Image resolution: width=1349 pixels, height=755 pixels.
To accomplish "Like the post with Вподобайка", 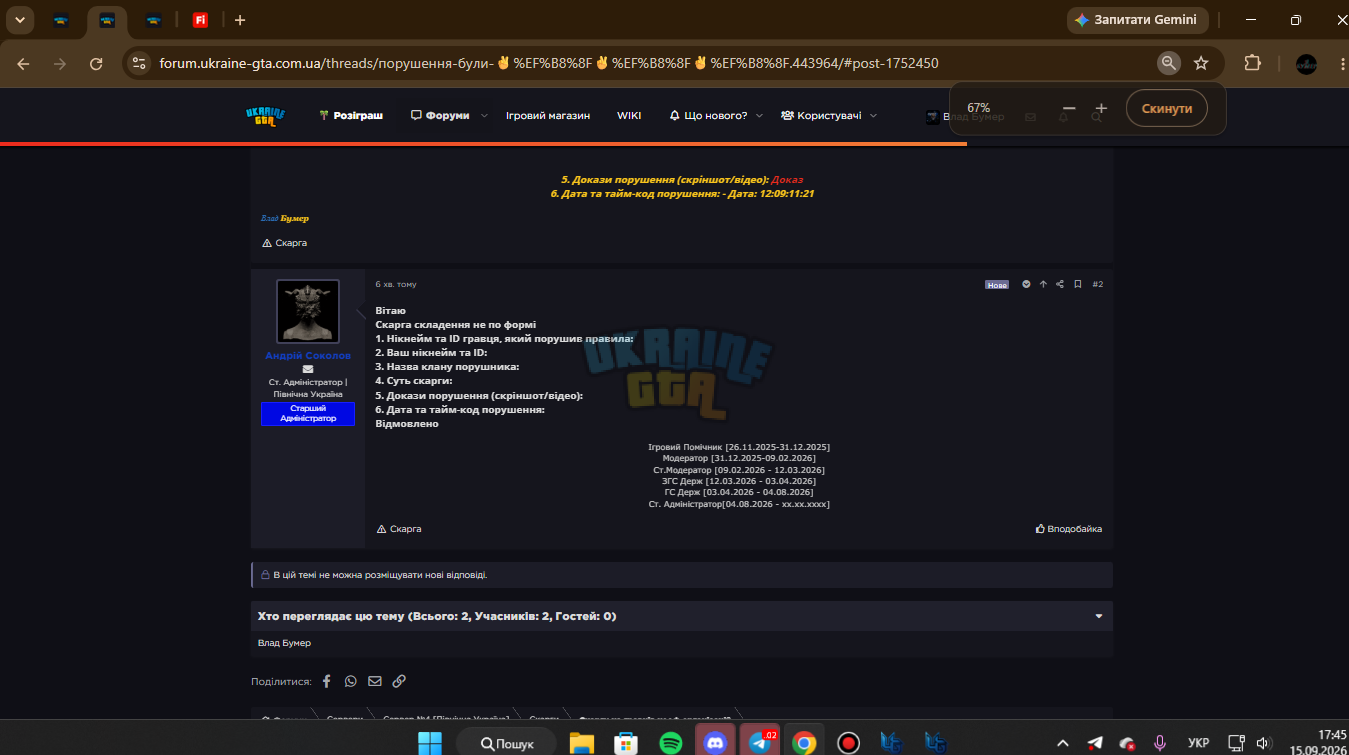I will (1069, 529).
